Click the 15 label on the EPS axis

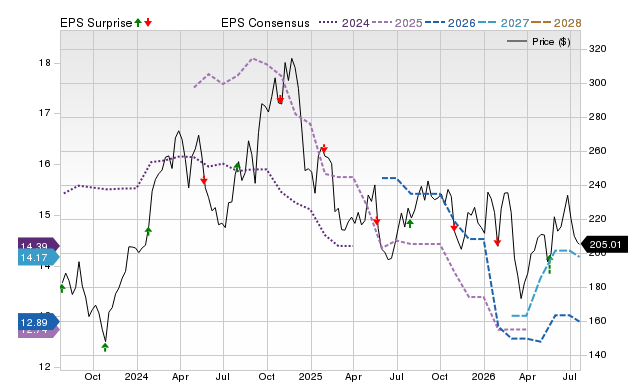[x=44, y=215]
